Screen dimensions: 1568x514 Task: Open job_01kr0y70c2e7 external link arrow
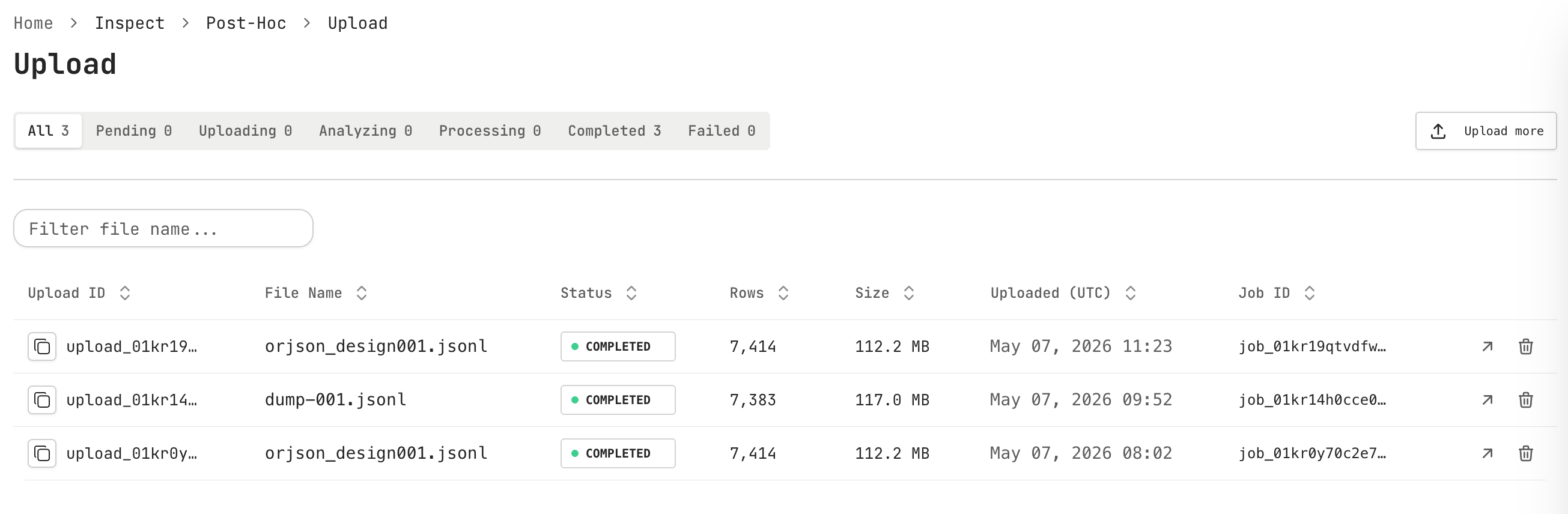coord(1487,454)
